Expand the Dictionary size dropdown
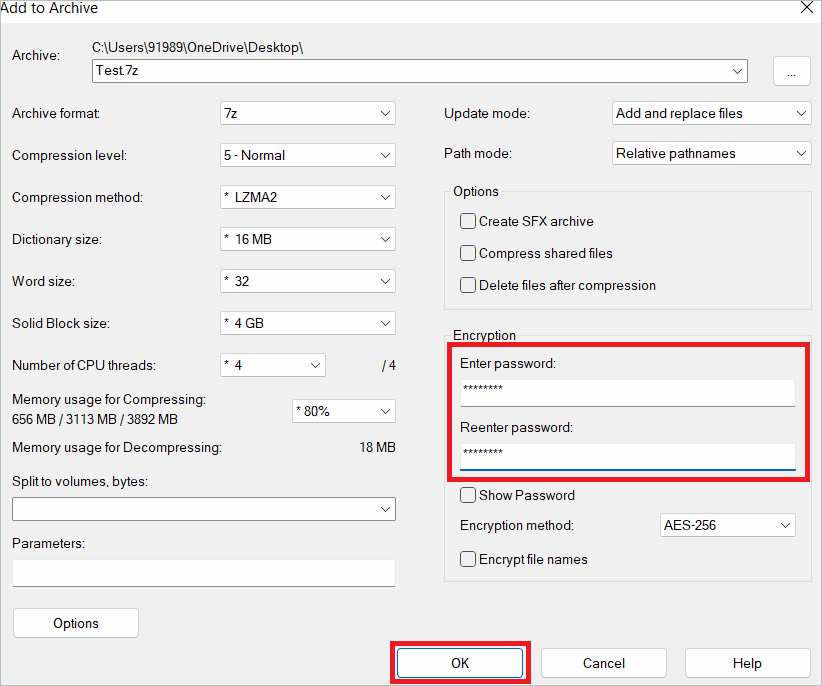822x686 pixels. pyautogui.click(x=307, y=239)
